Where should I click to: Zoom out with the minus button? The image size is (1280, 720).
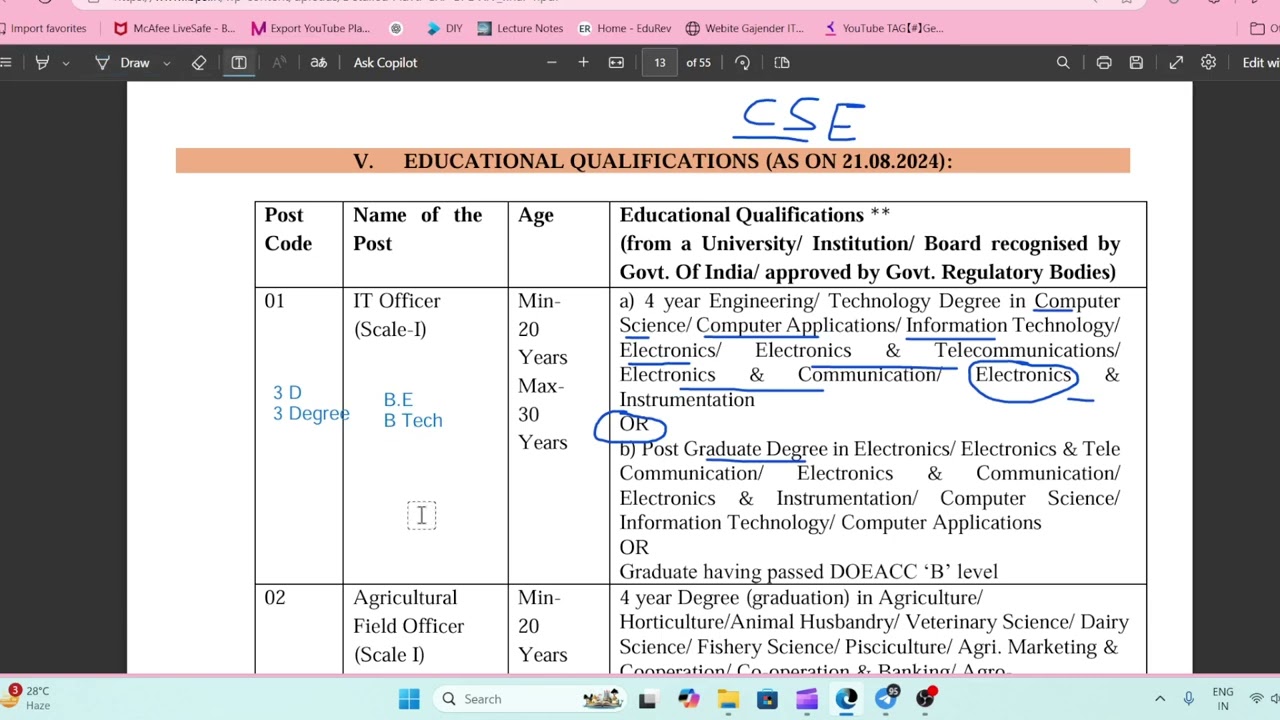[551, 62]
